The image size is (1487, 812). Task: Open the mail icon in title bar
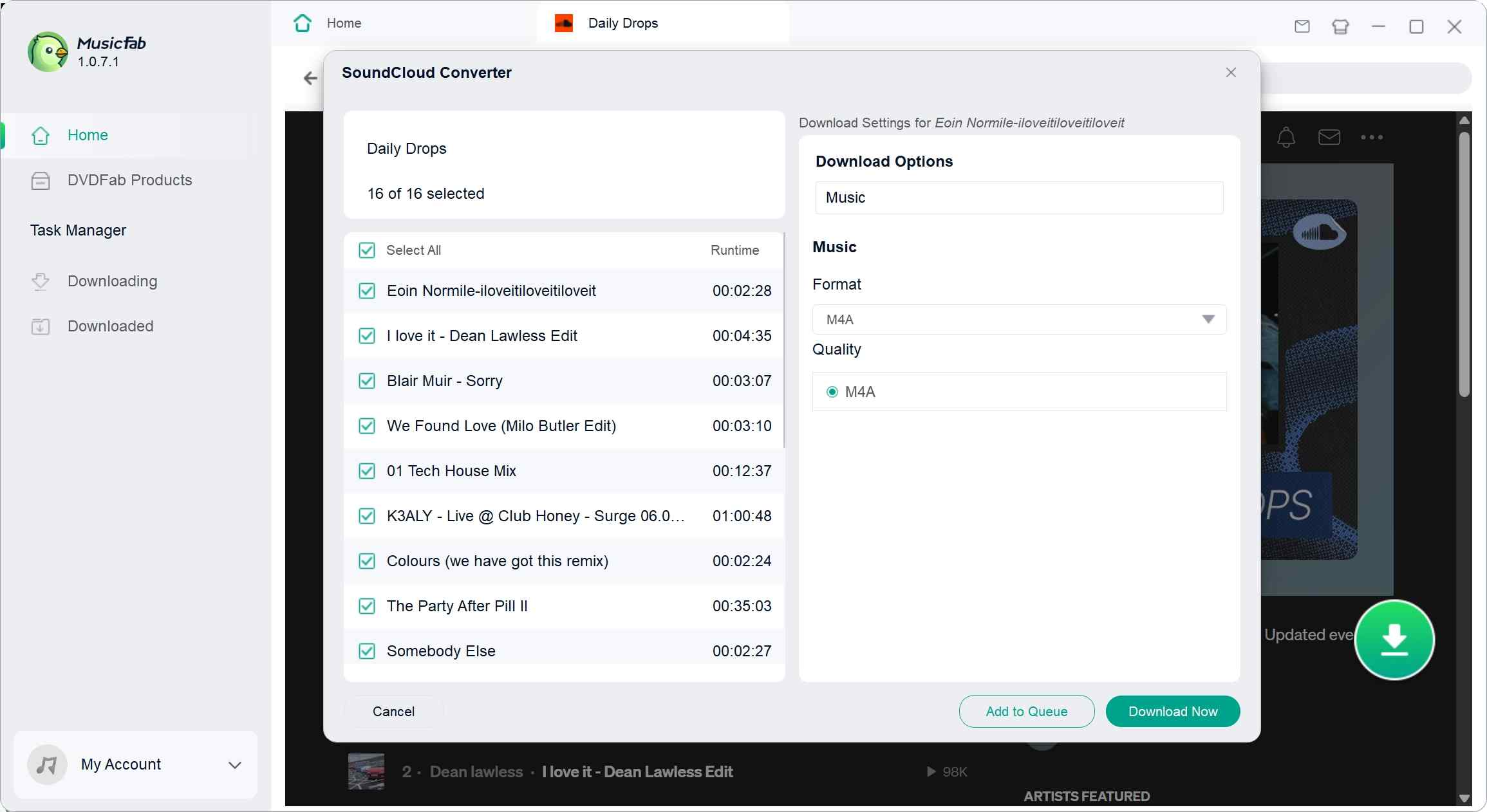1302,26
